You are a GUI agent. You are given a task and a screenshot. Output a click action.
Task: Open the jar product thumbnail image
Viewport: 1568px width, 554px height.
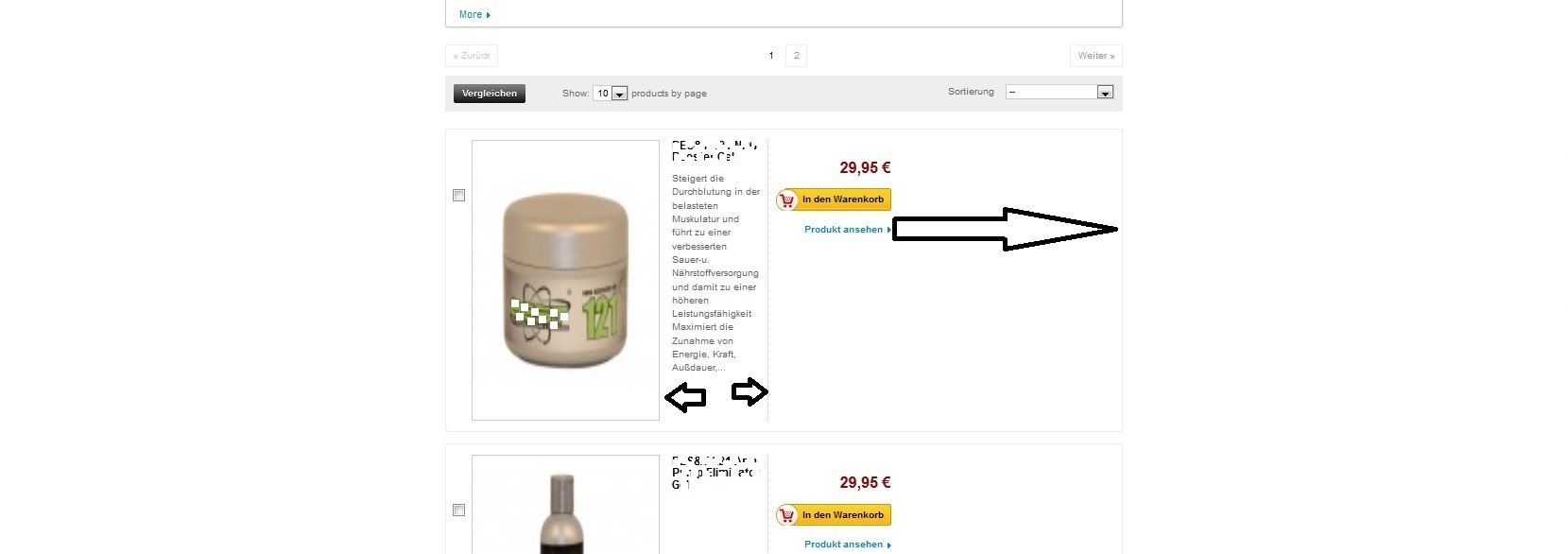pyautogui.click(x=565, y=281)
